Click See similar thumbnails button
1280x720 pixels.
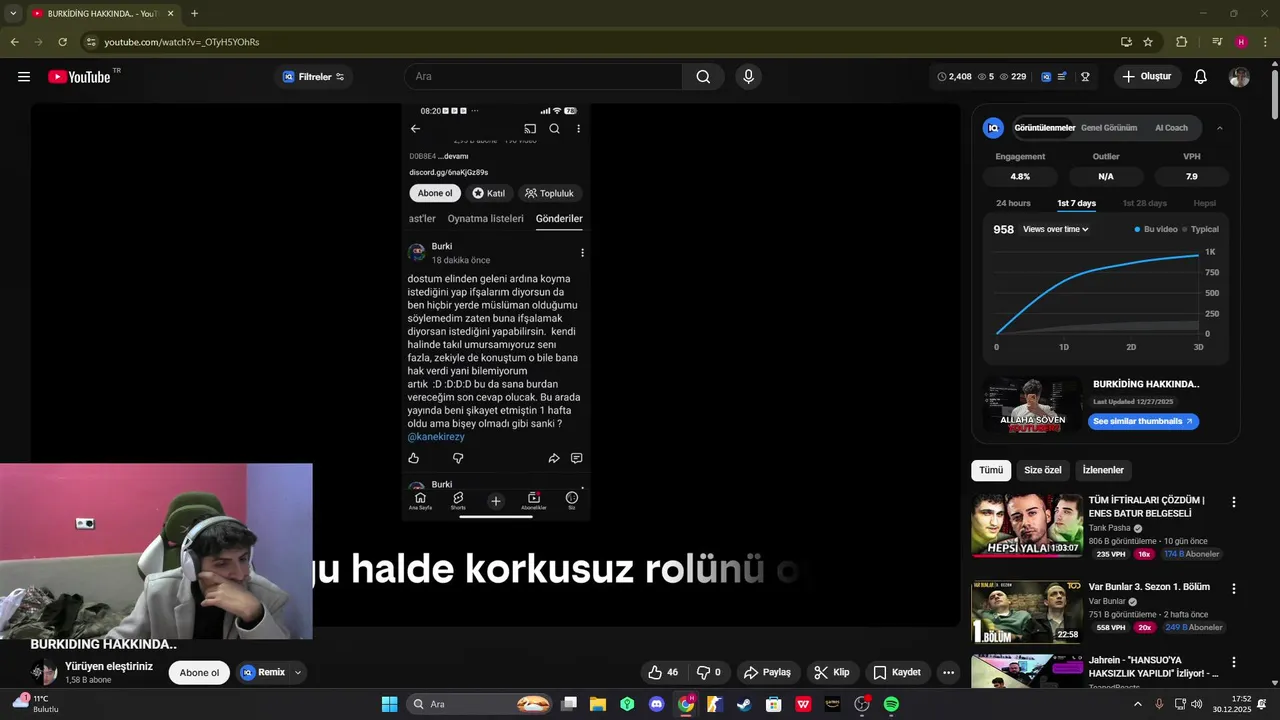click(x=1143, y=421)
